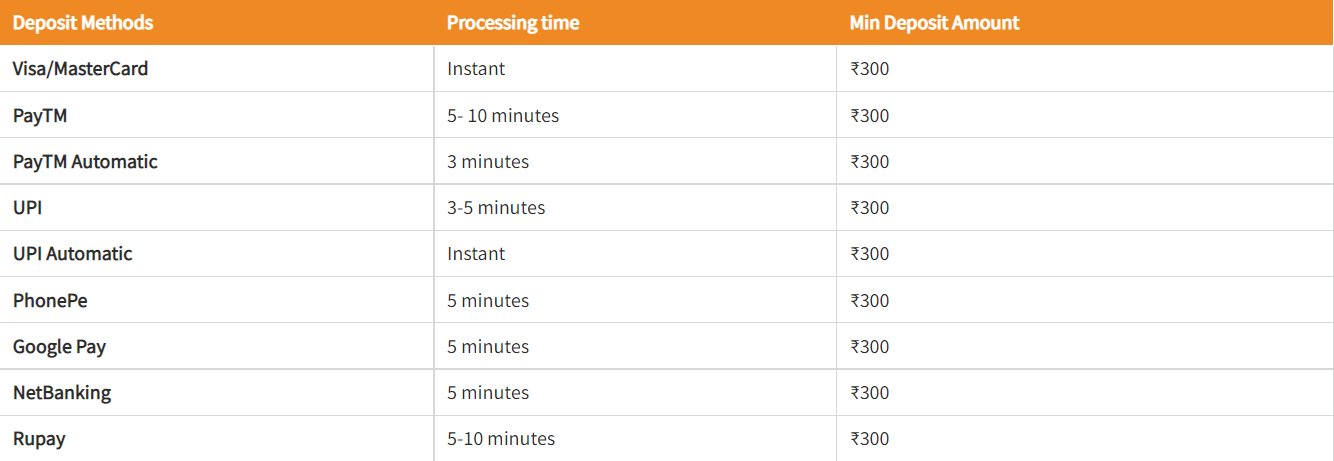This screenshot has height=461, width=1334.
Task: Select the ₹300 amount in Visa/MasterCard row
Action: click(x=869, y=69)
